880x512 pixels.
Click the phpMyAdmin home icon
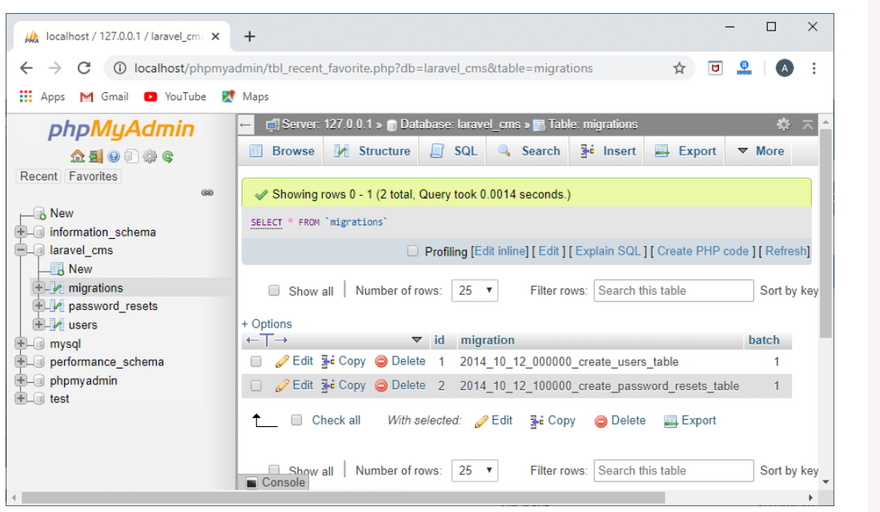point(77,157)
